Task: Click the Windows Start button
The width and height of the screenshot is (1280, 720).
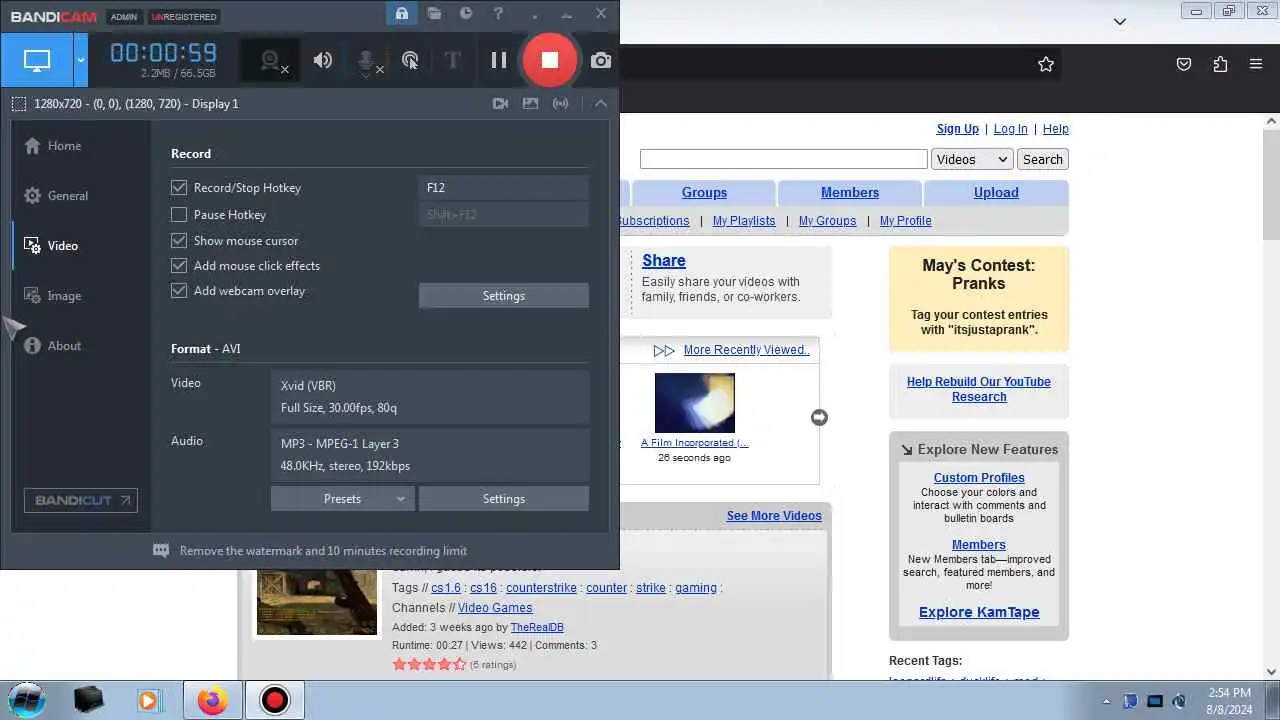Action: [x=27, y=700]
